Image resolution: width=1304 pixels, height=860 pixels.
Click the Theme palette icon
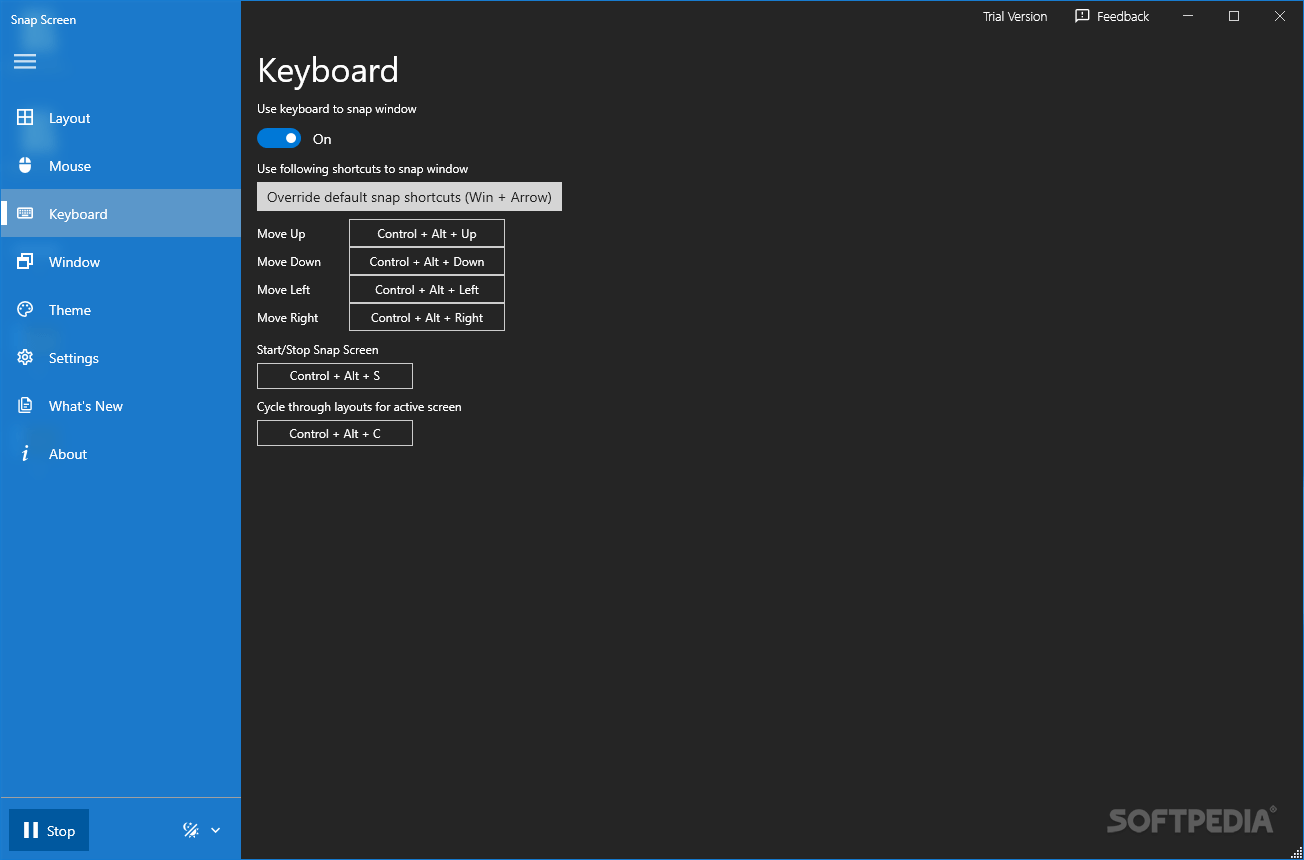[x=25, y=310]
